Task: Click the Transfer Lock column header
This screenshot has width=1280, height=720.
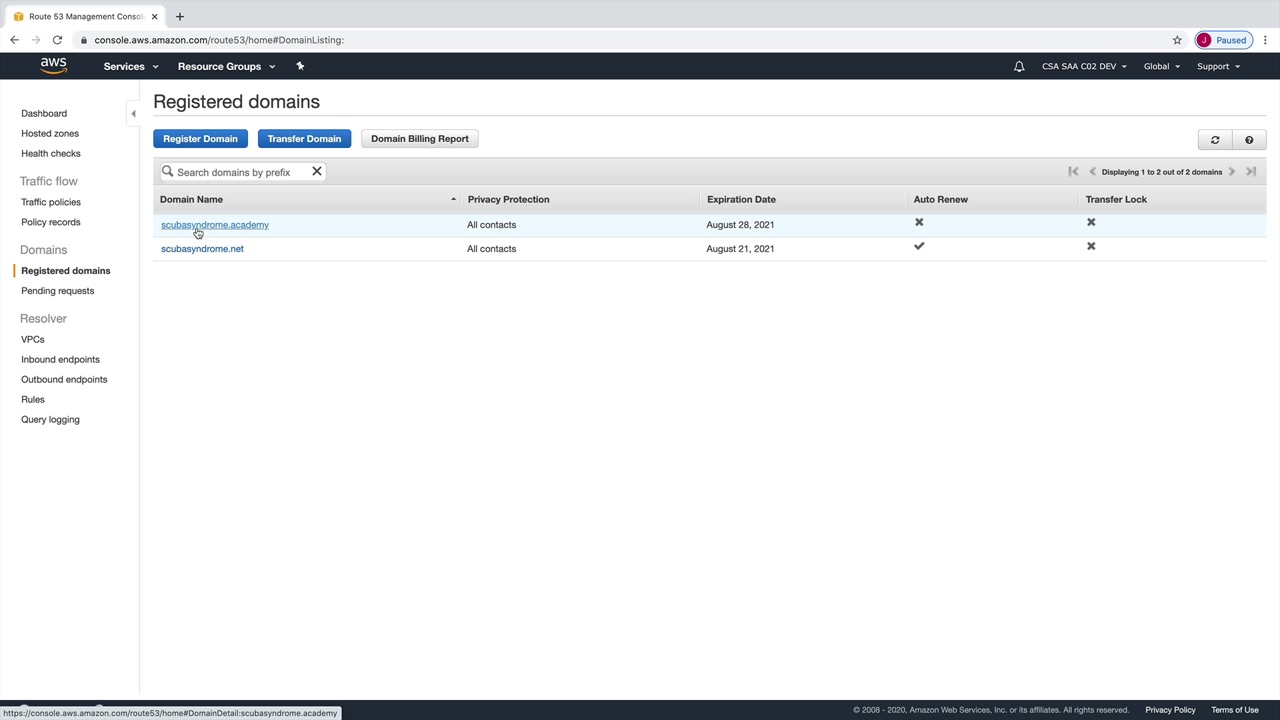Action: pos(1116,199)
